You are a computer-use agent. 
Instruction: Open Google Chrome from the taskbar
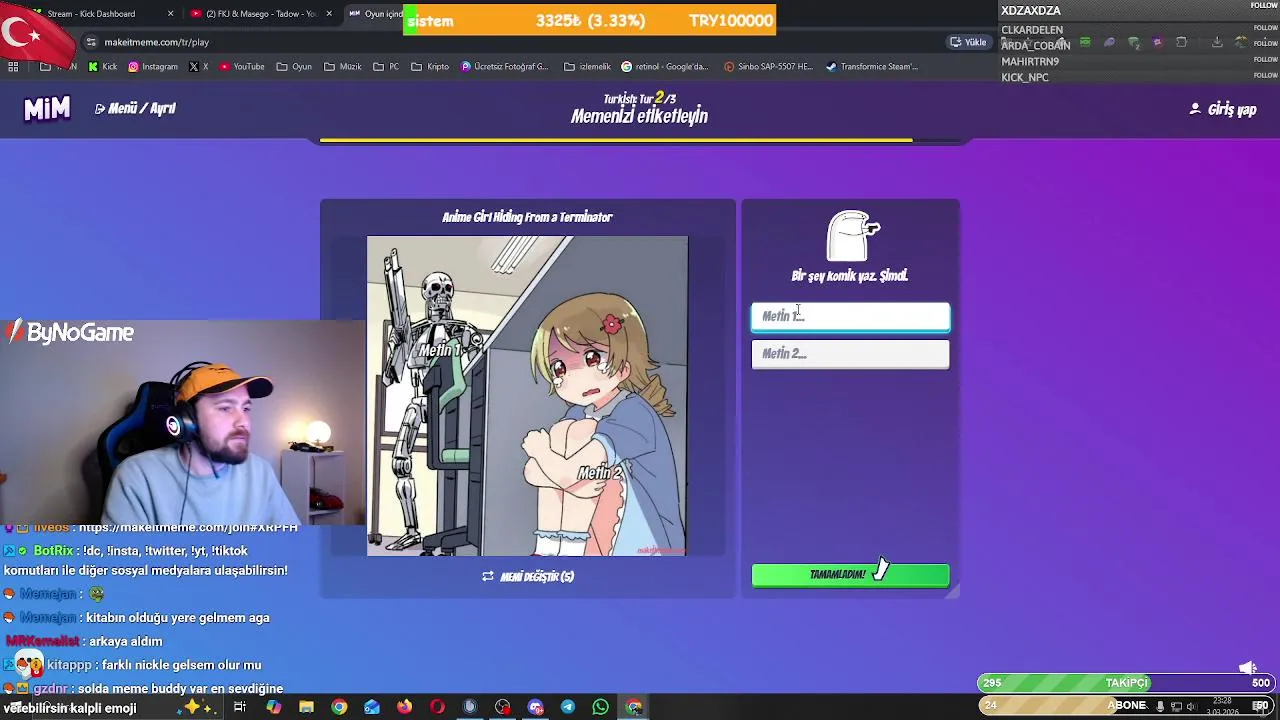[339, 707]
